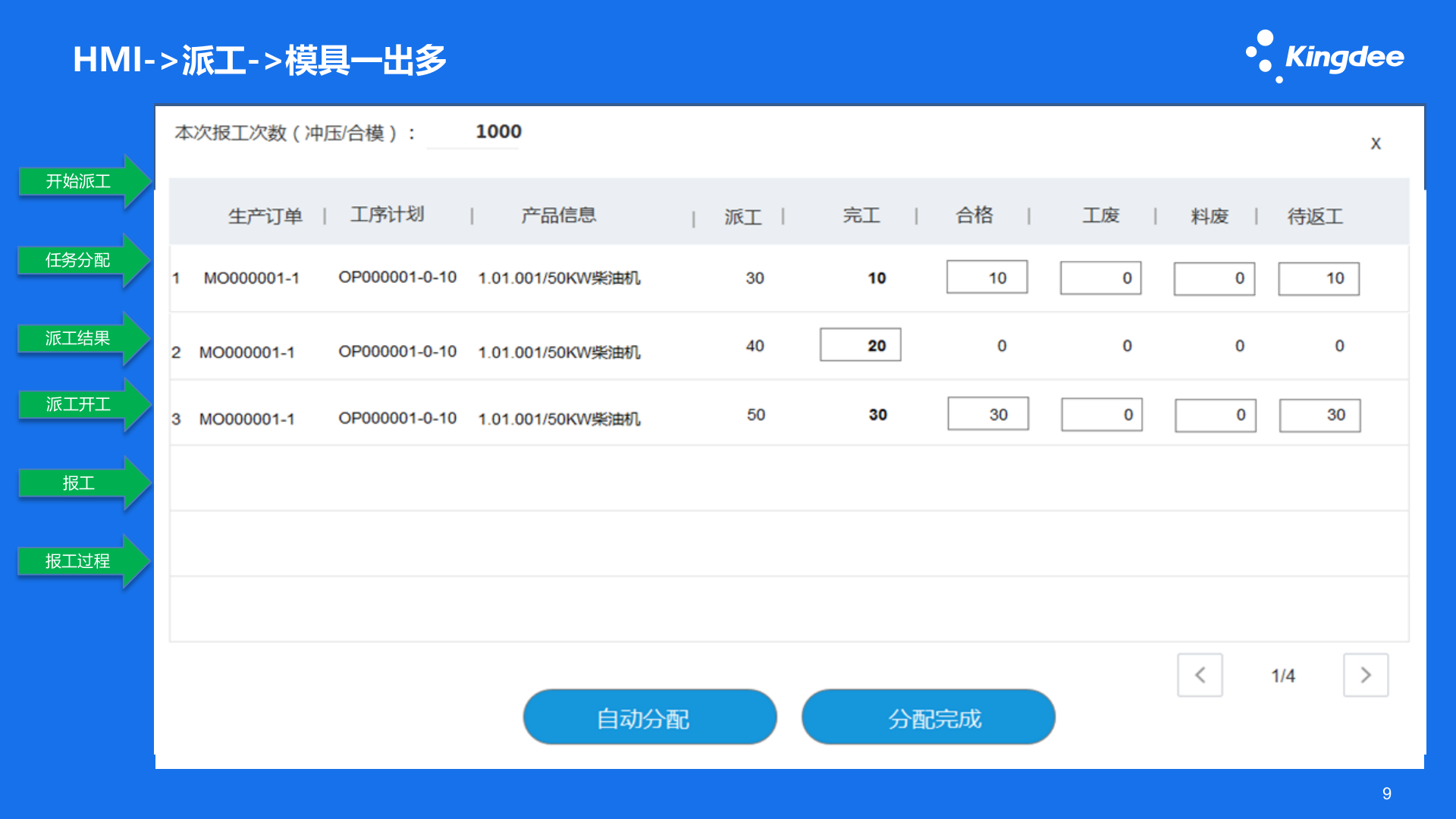Select the 完工 input showing 20
The width and height of the screenshot is (1456, 819).
tap(860, 345)
